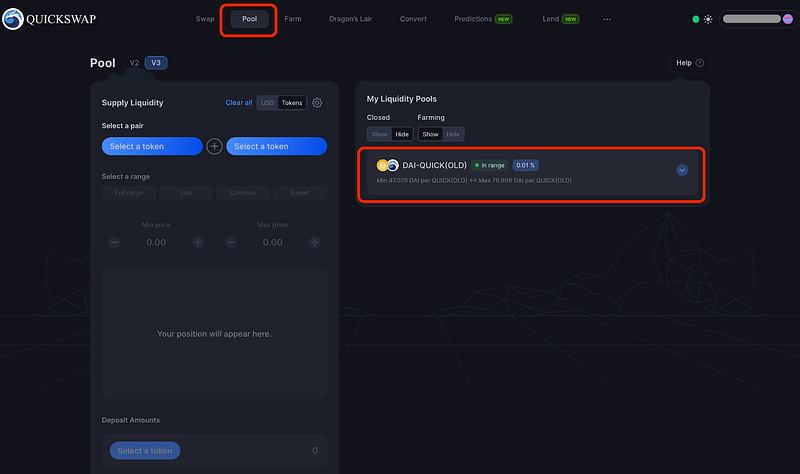The height and width of the screenshot is (474, 800).
Task: Choose the Full range preset
Action: tap(129, 193)
